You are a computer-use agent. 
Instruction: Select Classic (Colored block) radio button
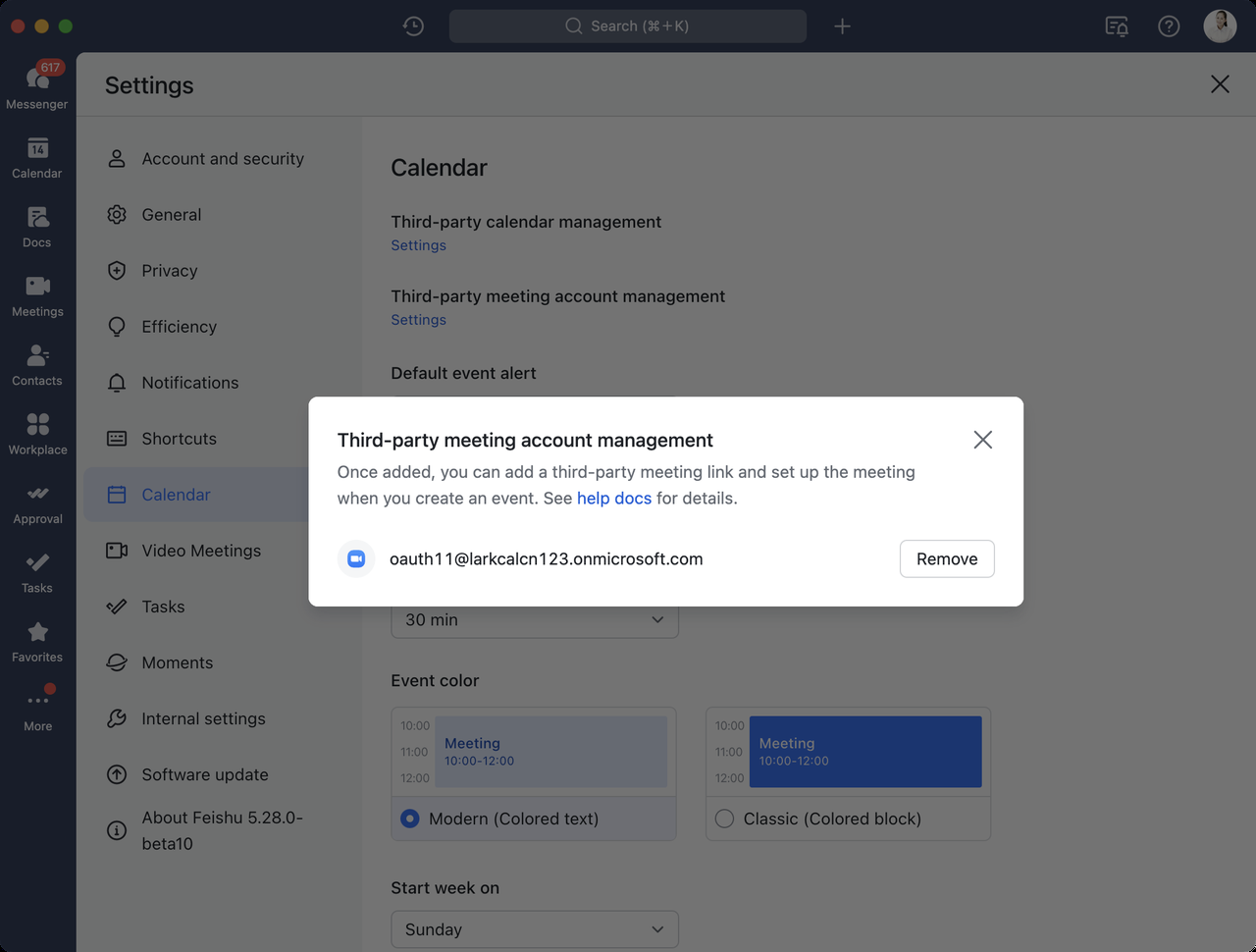coord(724,819)
